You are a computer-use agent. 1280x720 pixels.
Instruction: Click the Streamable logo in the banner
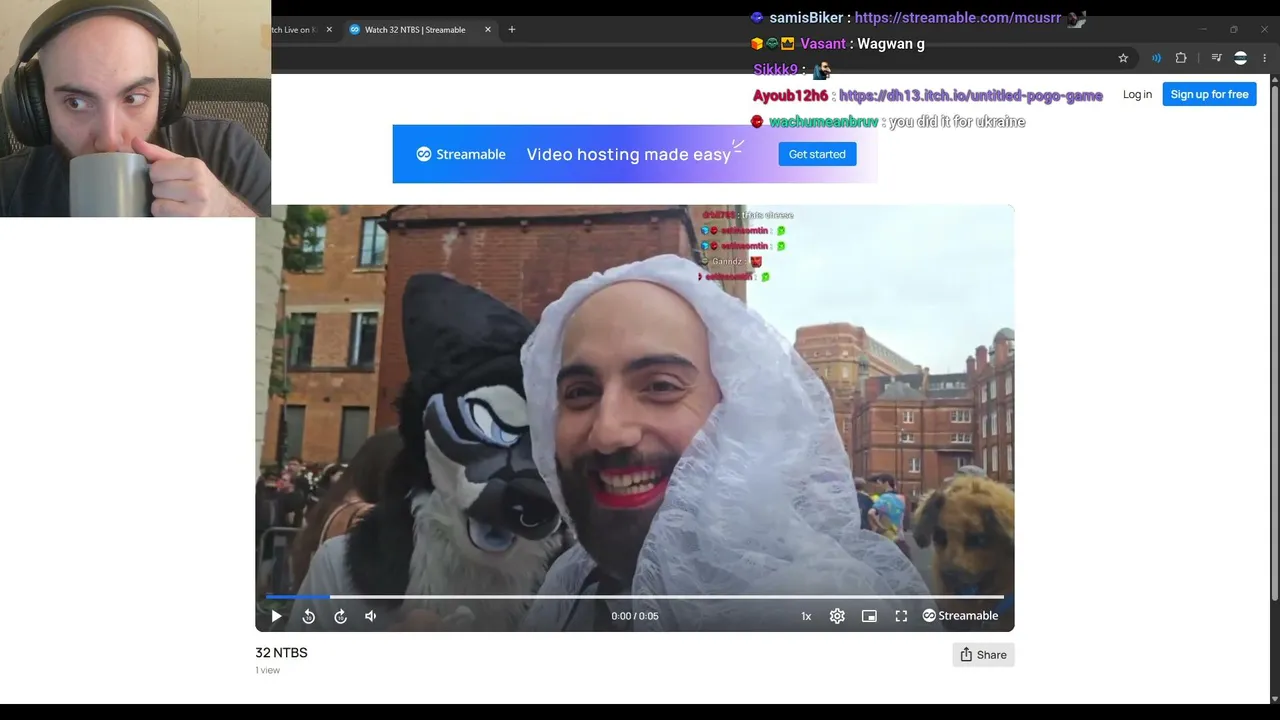461,154
